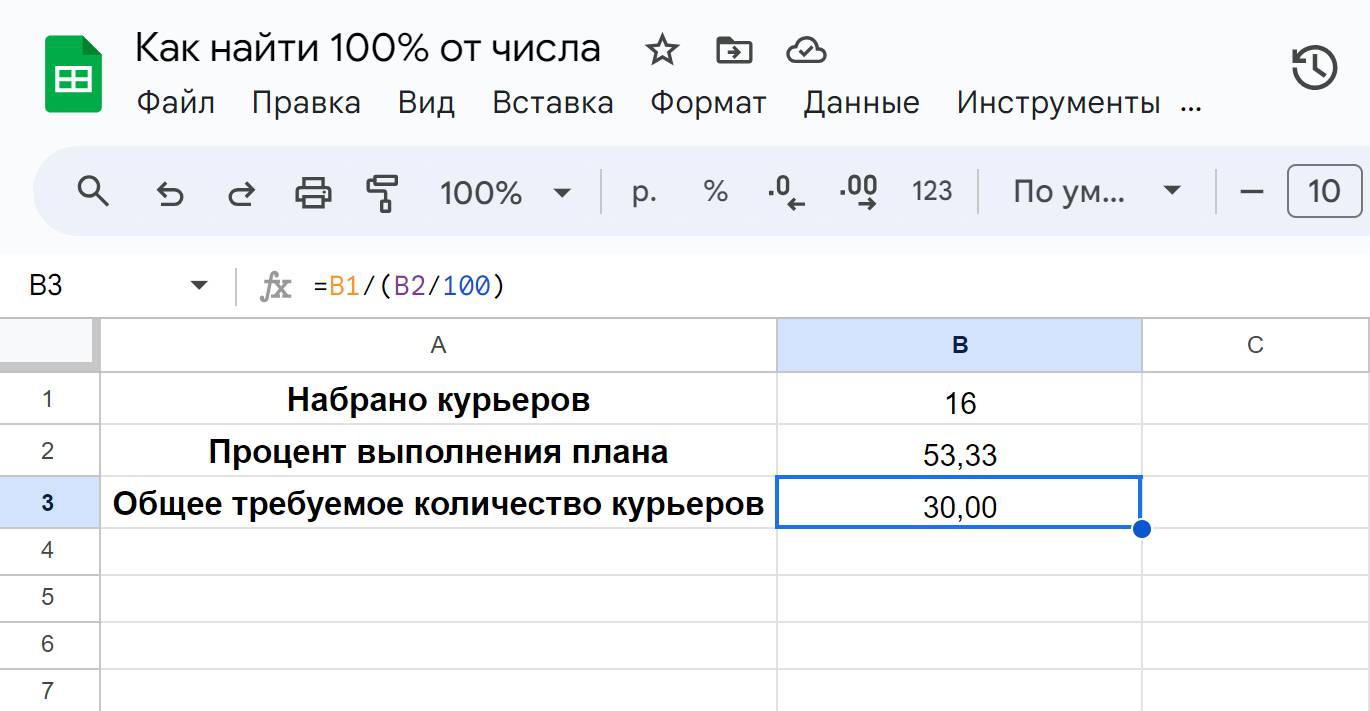Grab the fill handle of cell B3
The image size is (1370, 711).
point(1142,528)
